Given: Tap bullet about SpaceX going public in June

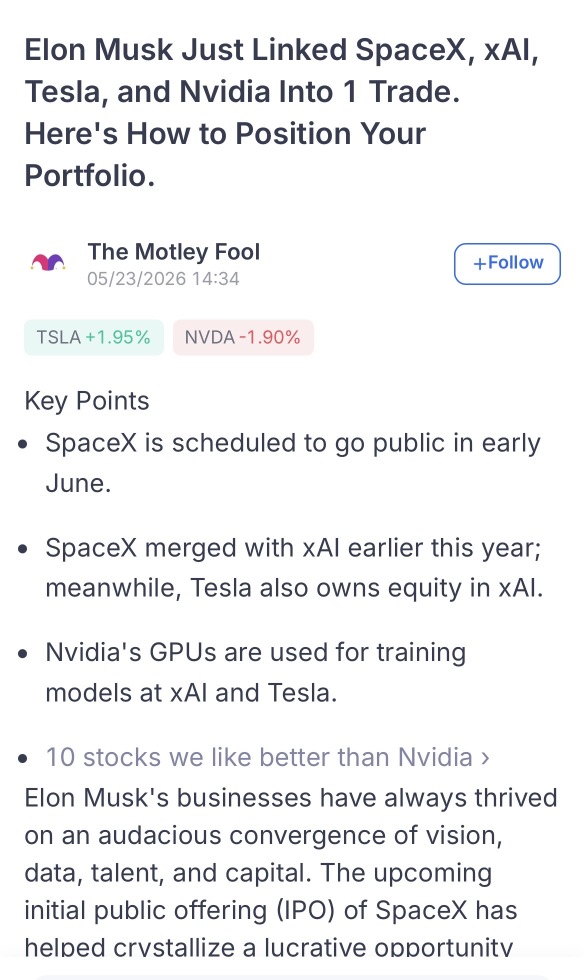Looking at the screenshot, I should pyautogui.click(x=292, y=463).
